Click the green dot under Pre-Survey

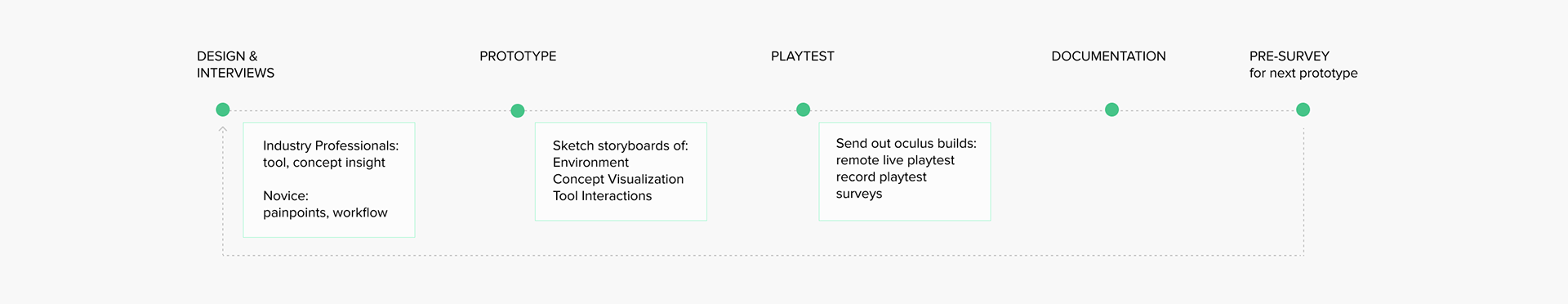click(1303, 110)
